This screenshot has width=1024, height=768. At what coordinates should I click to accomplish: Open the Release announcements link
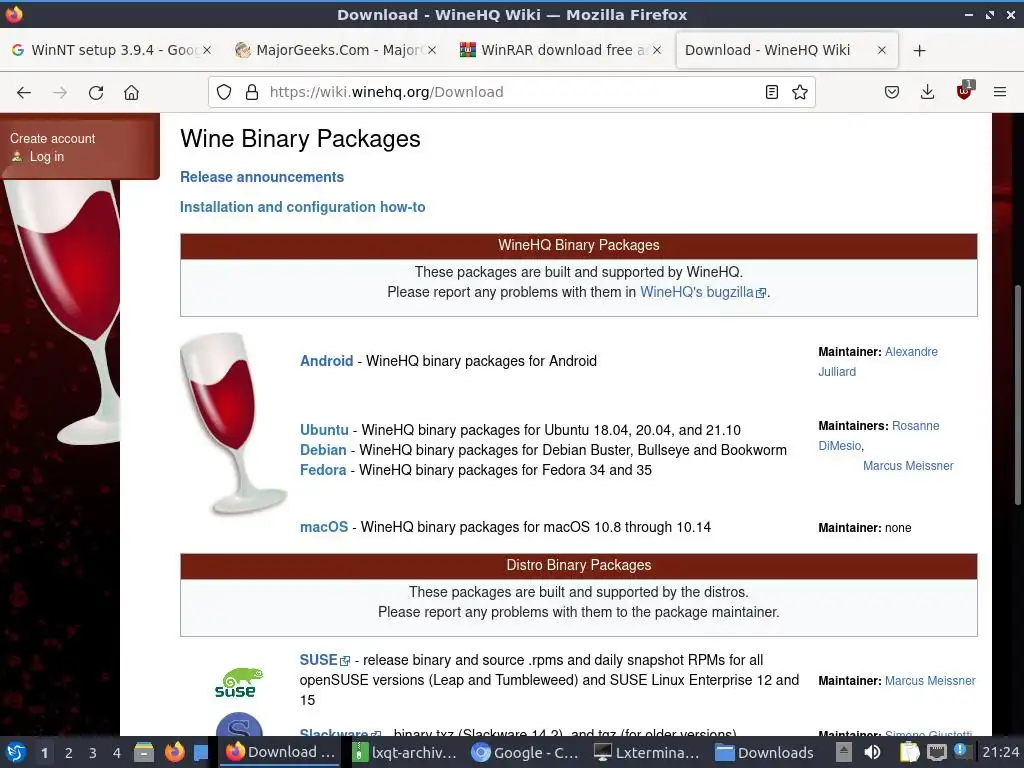coord(262,177)
